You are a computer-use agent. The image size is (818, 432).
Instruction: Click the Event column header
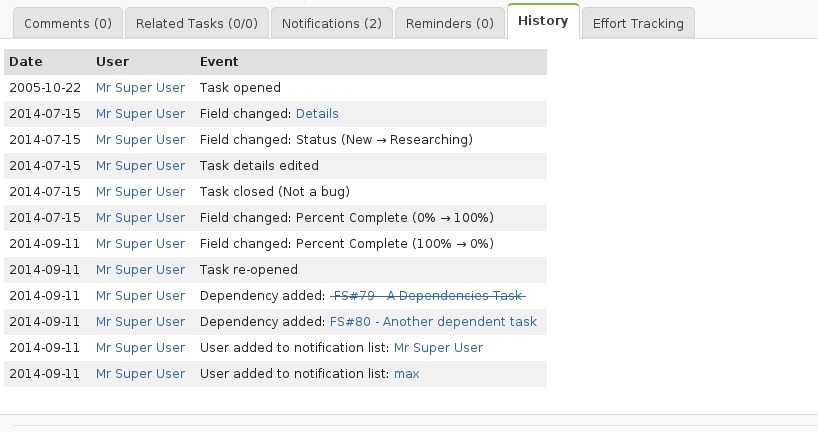(219, 62)
